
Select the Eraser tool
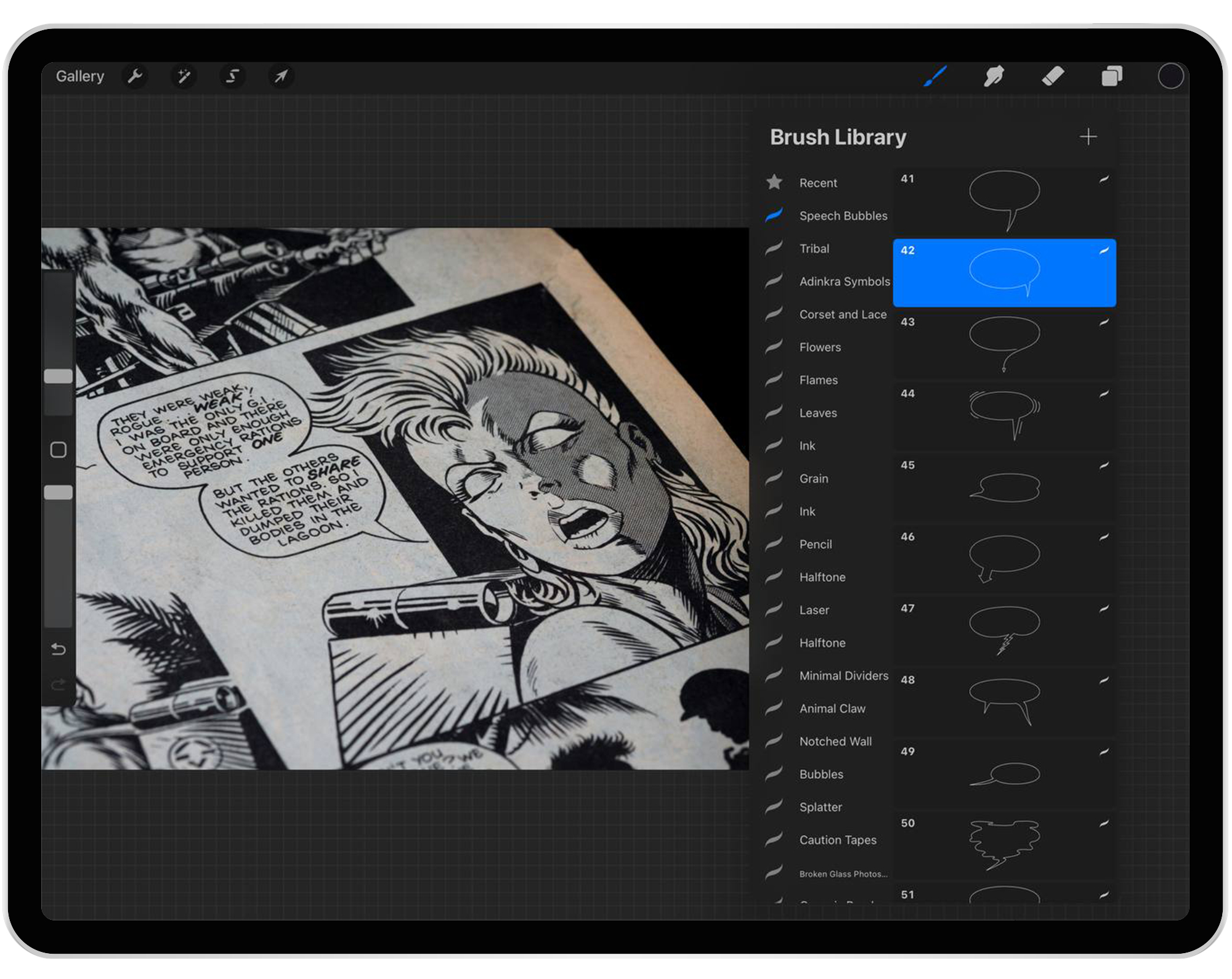click(x=1053, y=76)
